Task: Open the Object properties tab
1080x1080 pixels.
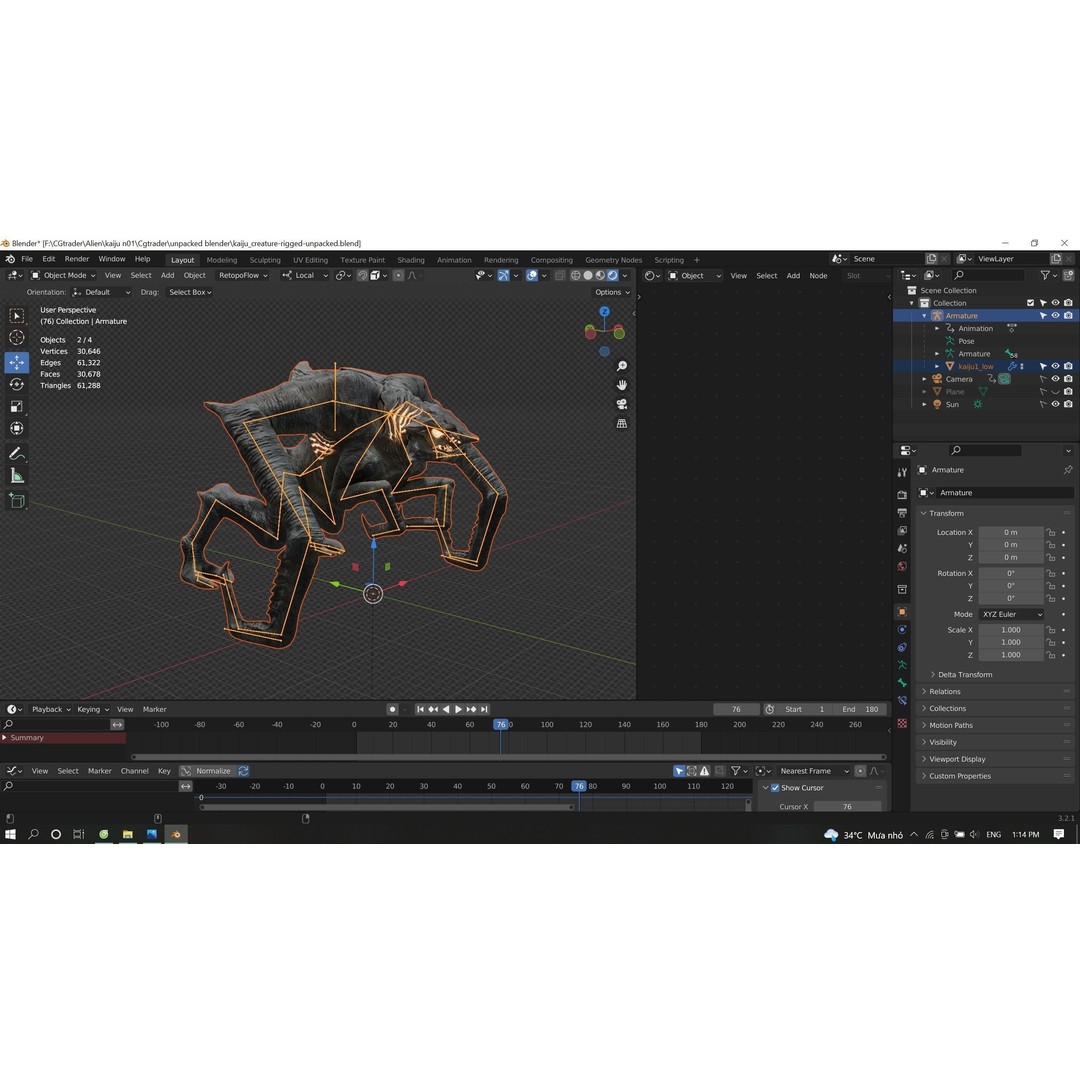Action: click(902, 612)
